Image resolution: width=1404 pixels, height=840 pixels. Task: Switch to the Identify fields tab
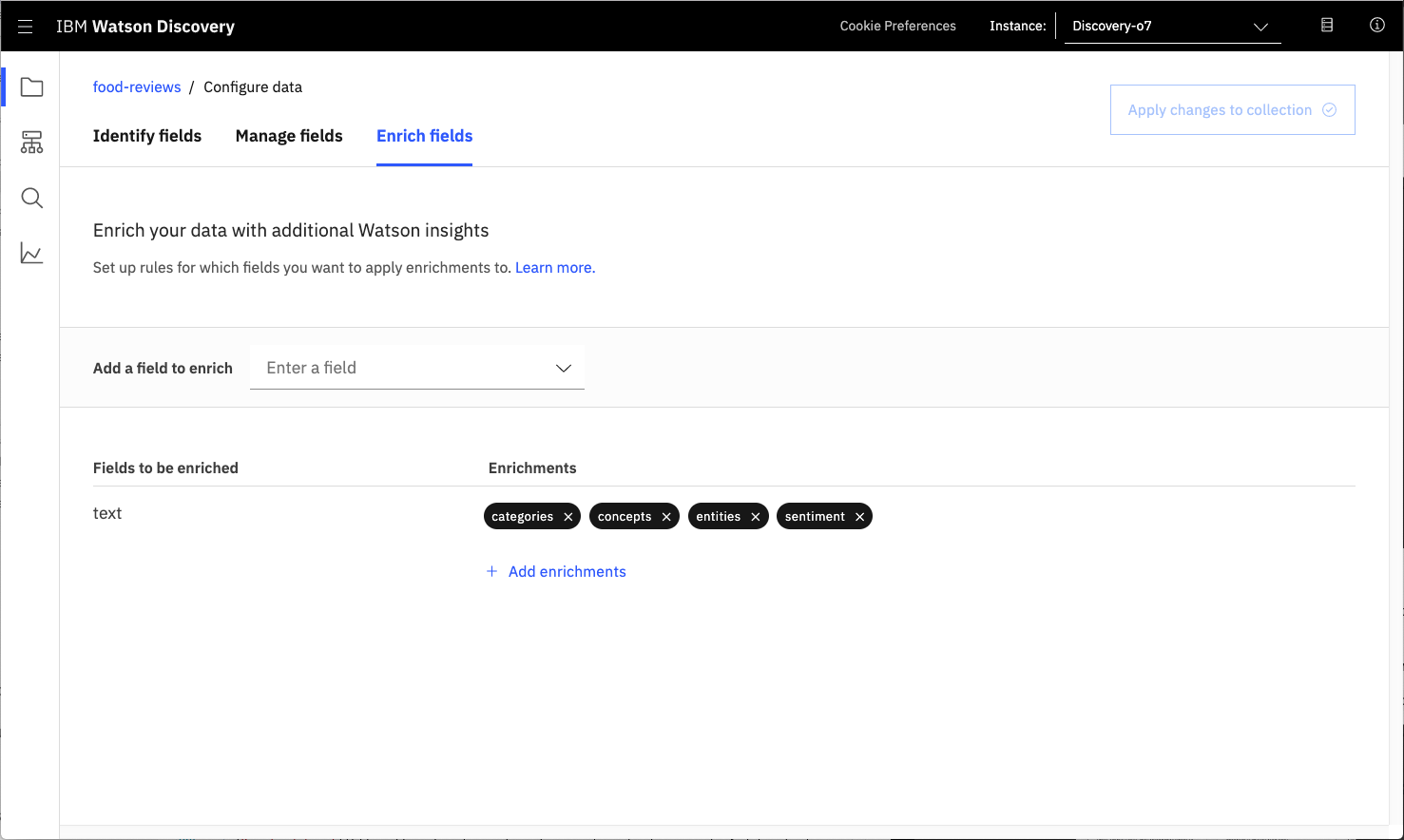point(147,136)
